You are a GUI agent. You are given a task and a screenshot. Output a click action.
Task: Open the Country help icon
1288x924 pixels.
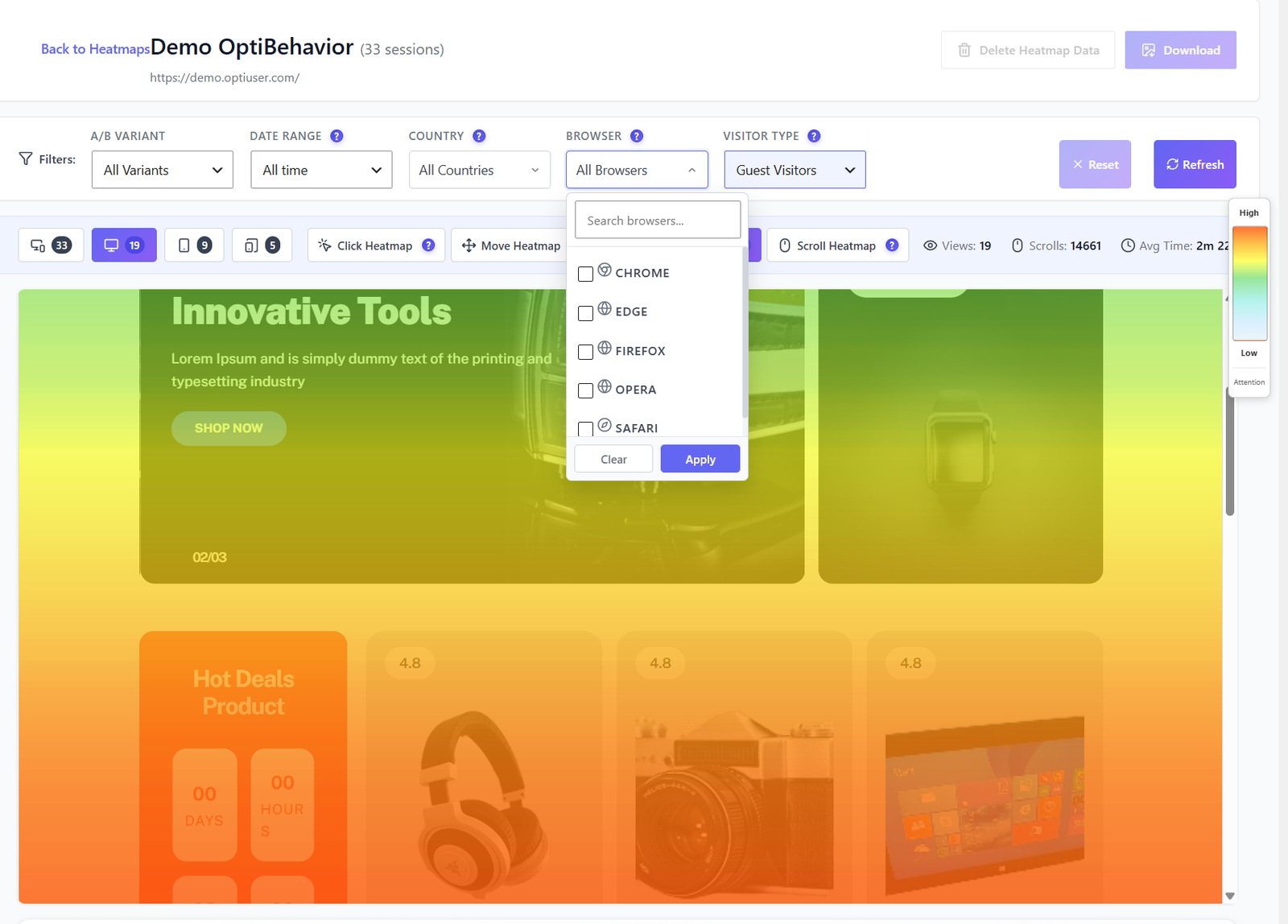tap(479, 136)
